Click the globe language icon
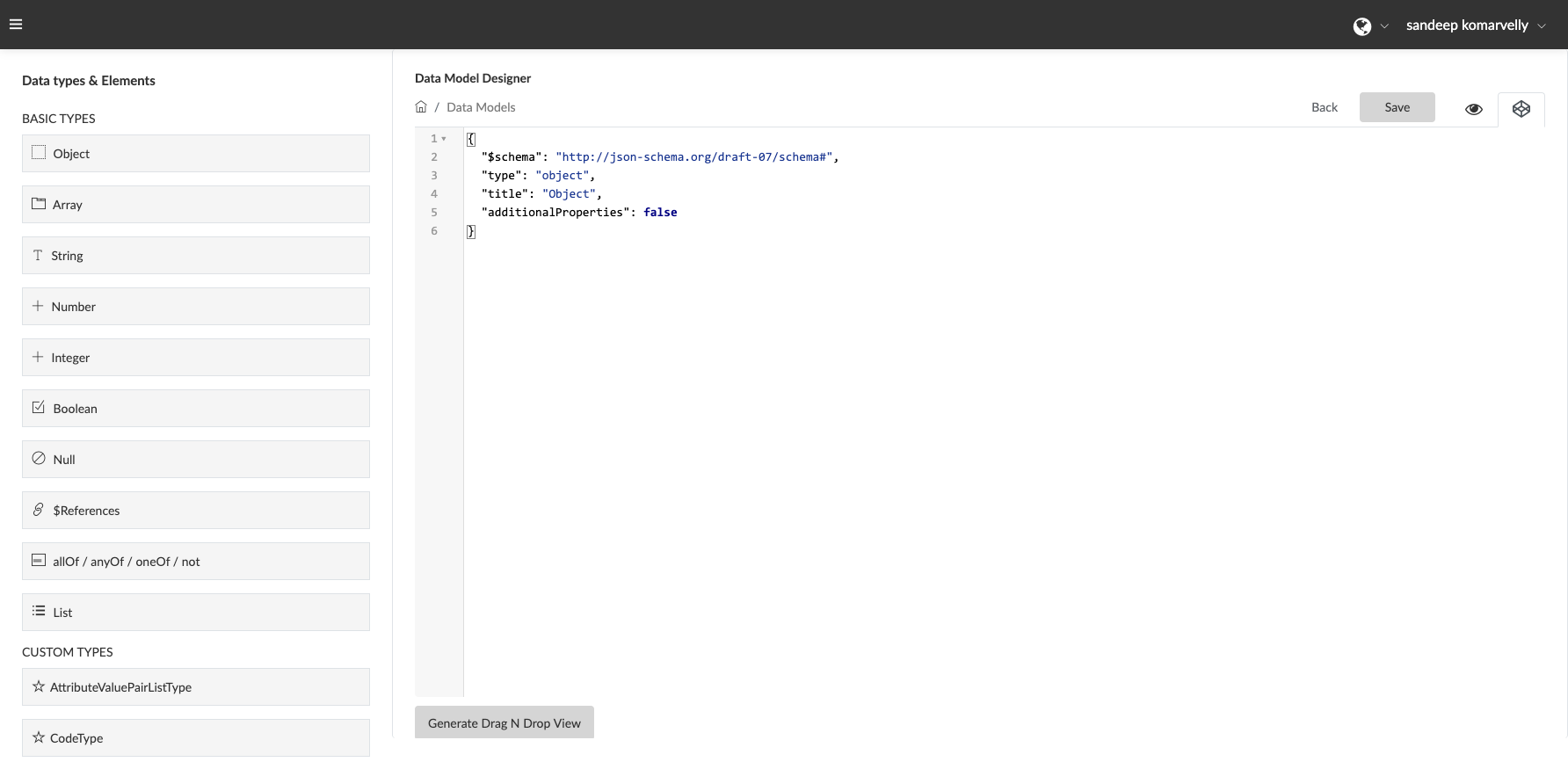Screen dimensions: 1568x762 pyautogui.click(x=1361, y=26)
